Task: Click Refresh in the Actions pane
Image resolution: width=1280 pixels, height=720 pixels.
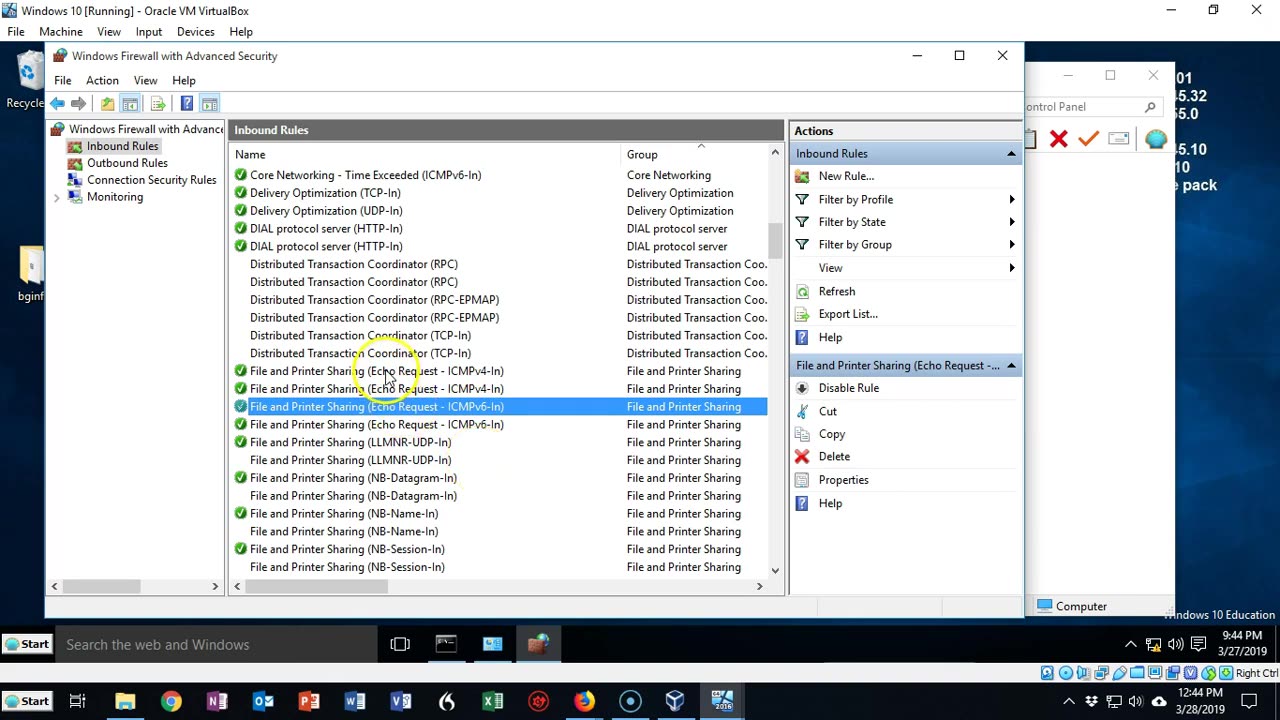Action: click(x=836, y=291)
